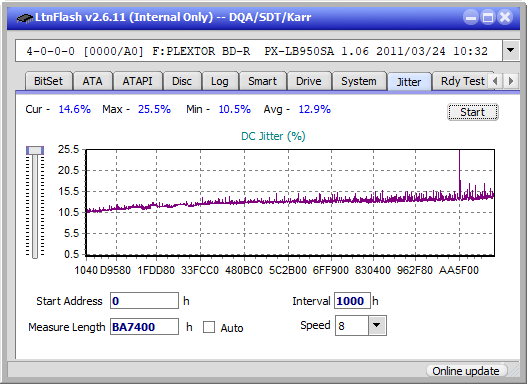Click the window resize grip
The width and height of the screenshot is (527, 384).
[513, 371]
